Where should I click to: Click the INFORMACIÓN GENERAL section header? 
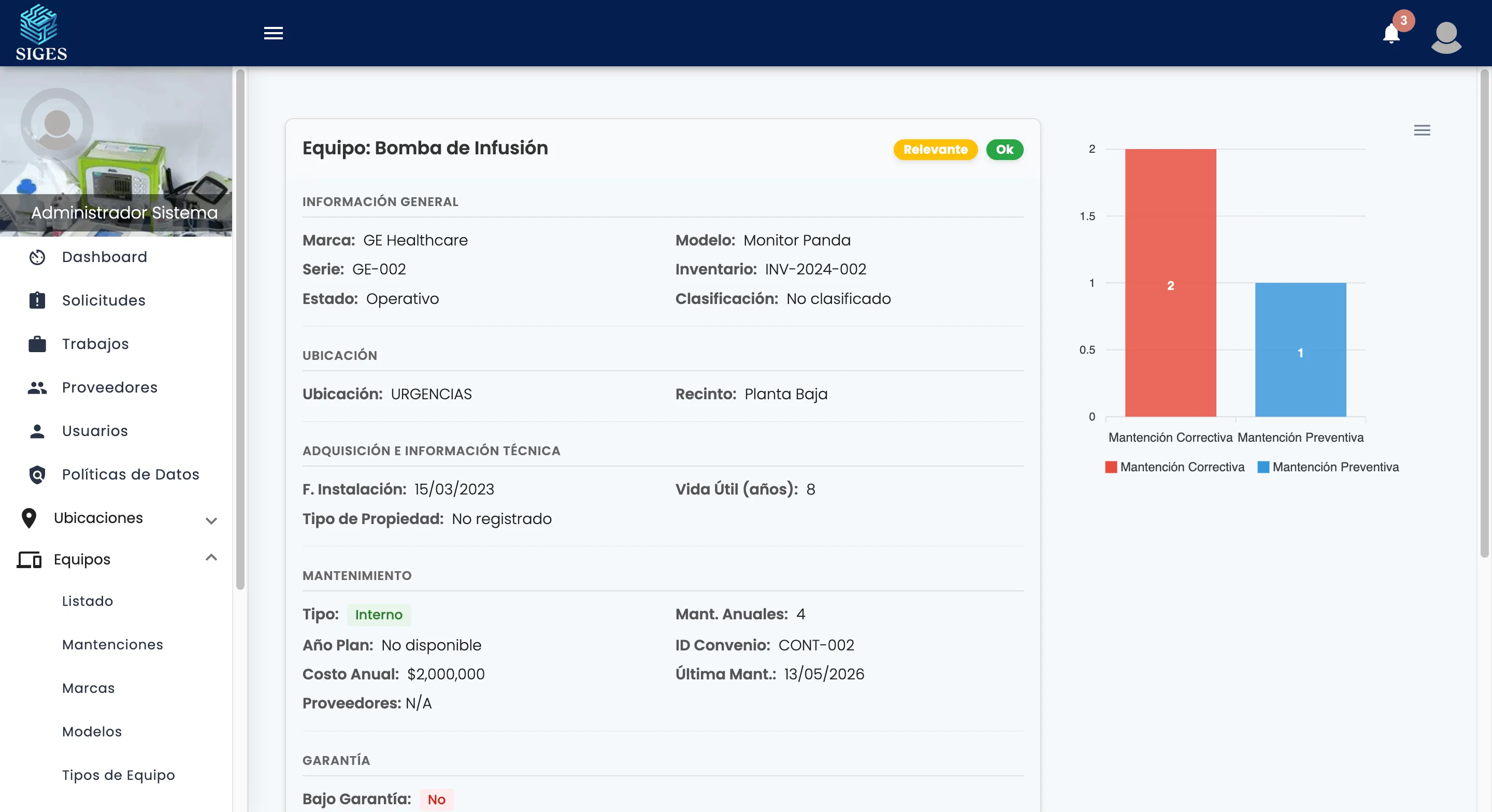click(380, 201)
